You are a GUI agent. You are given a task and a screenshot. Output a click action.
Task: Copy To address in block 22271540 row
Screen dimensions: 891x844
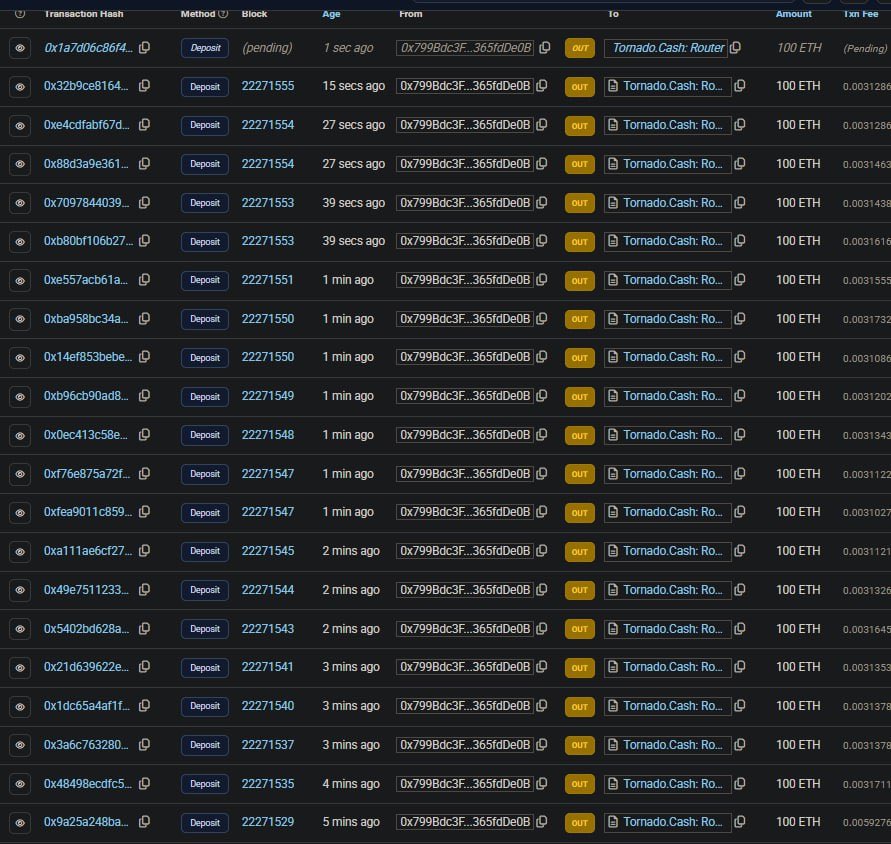click(740, 706)
